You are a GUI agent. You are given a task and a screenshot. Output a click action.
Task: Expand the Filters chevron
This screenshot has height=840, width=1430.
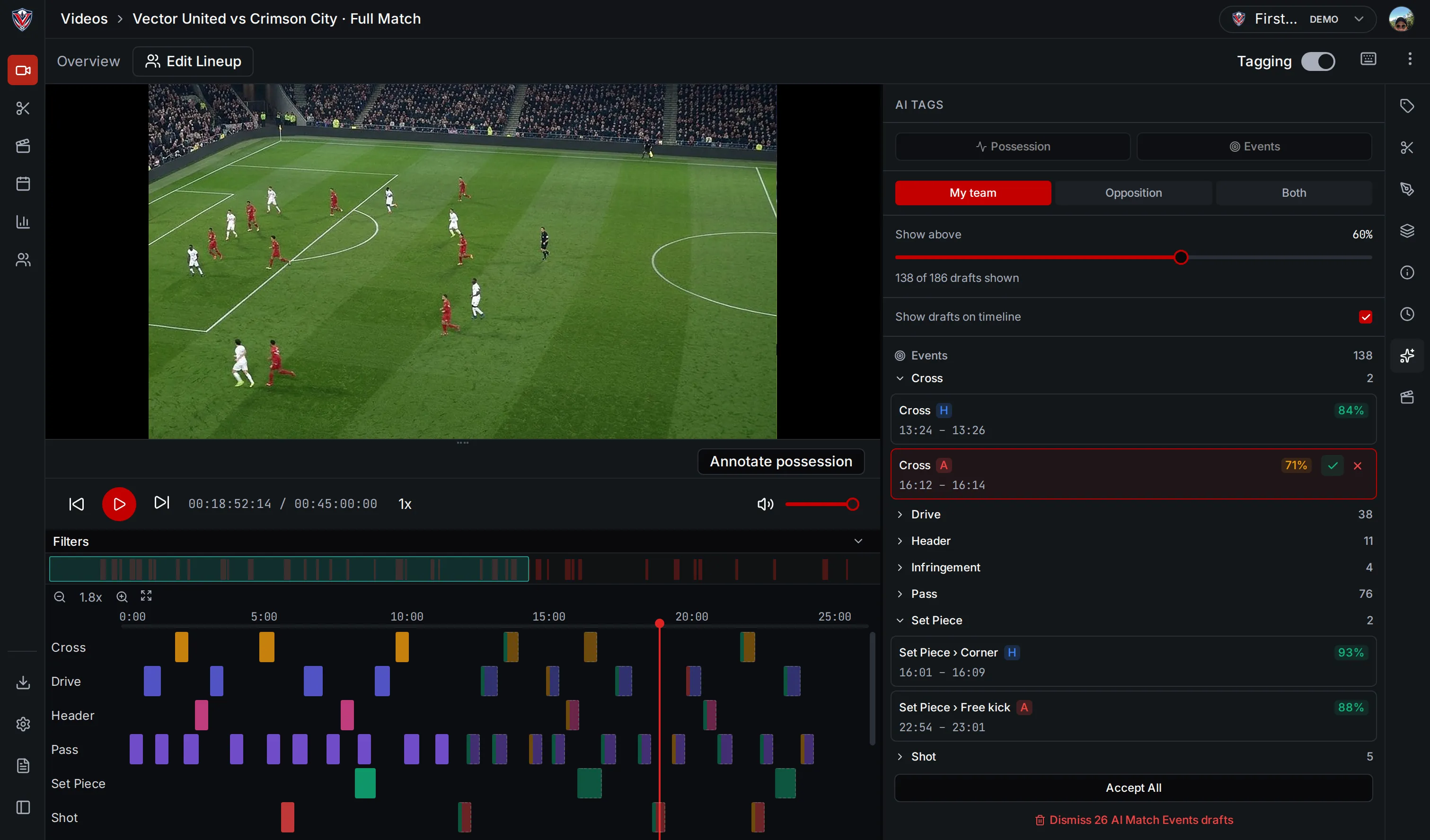click(x=858, y=541)
